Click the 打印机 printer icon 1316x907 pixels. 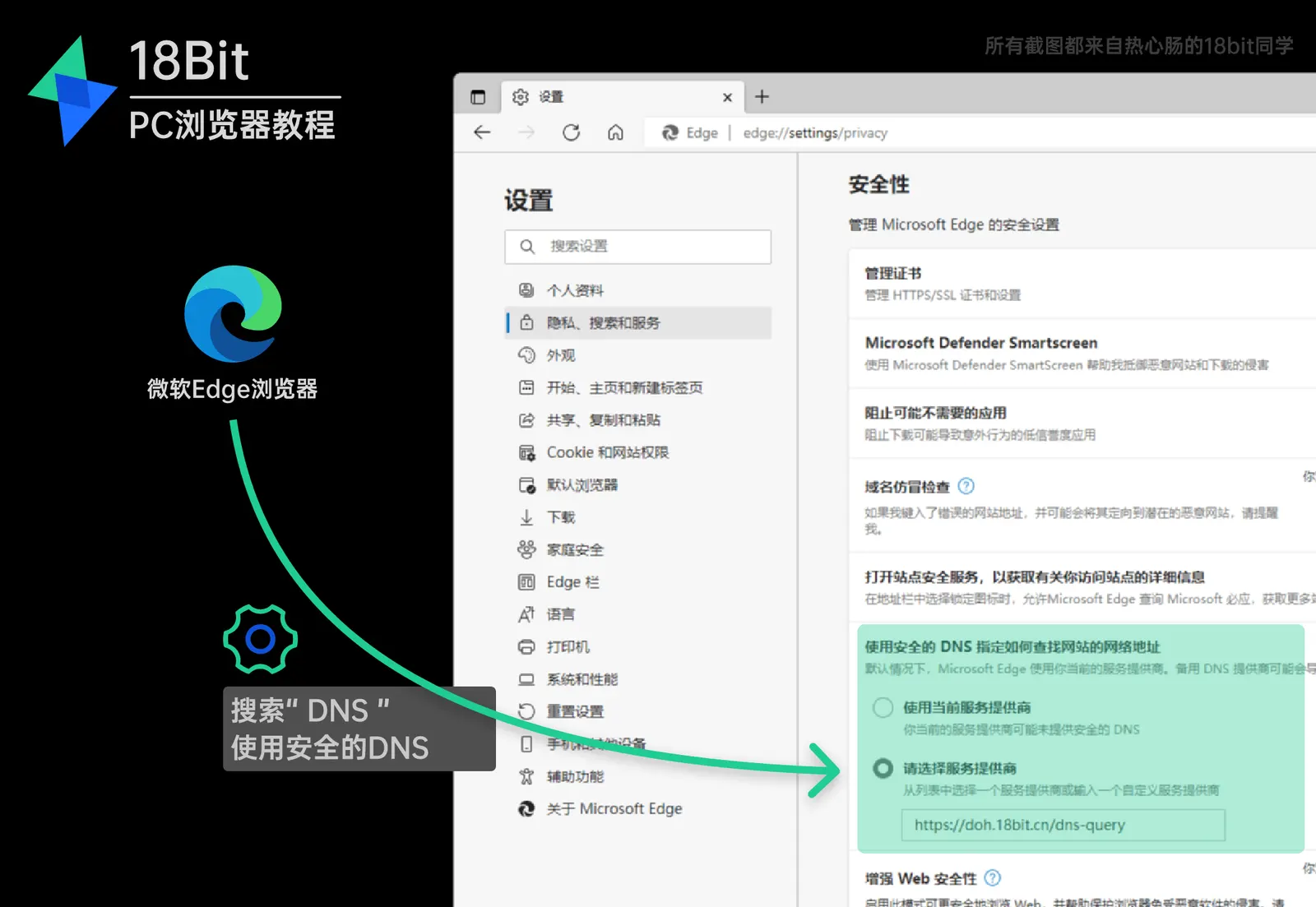[x=526, y=647]
